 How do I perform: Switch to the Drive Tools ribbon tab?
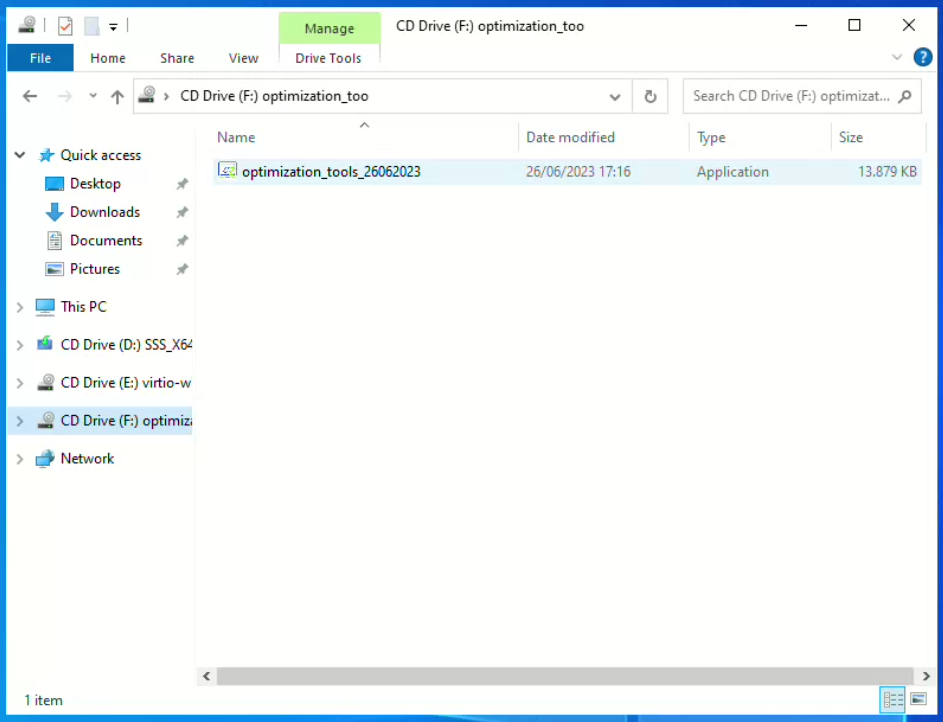click(328, 58)
